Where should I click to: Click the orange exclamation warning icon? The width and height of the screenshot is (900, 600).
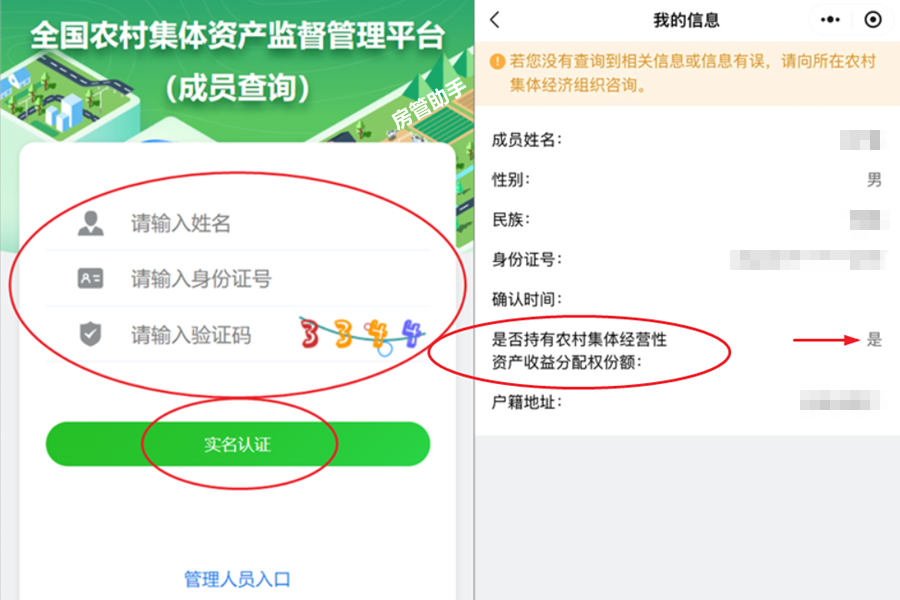click(497, 61)
